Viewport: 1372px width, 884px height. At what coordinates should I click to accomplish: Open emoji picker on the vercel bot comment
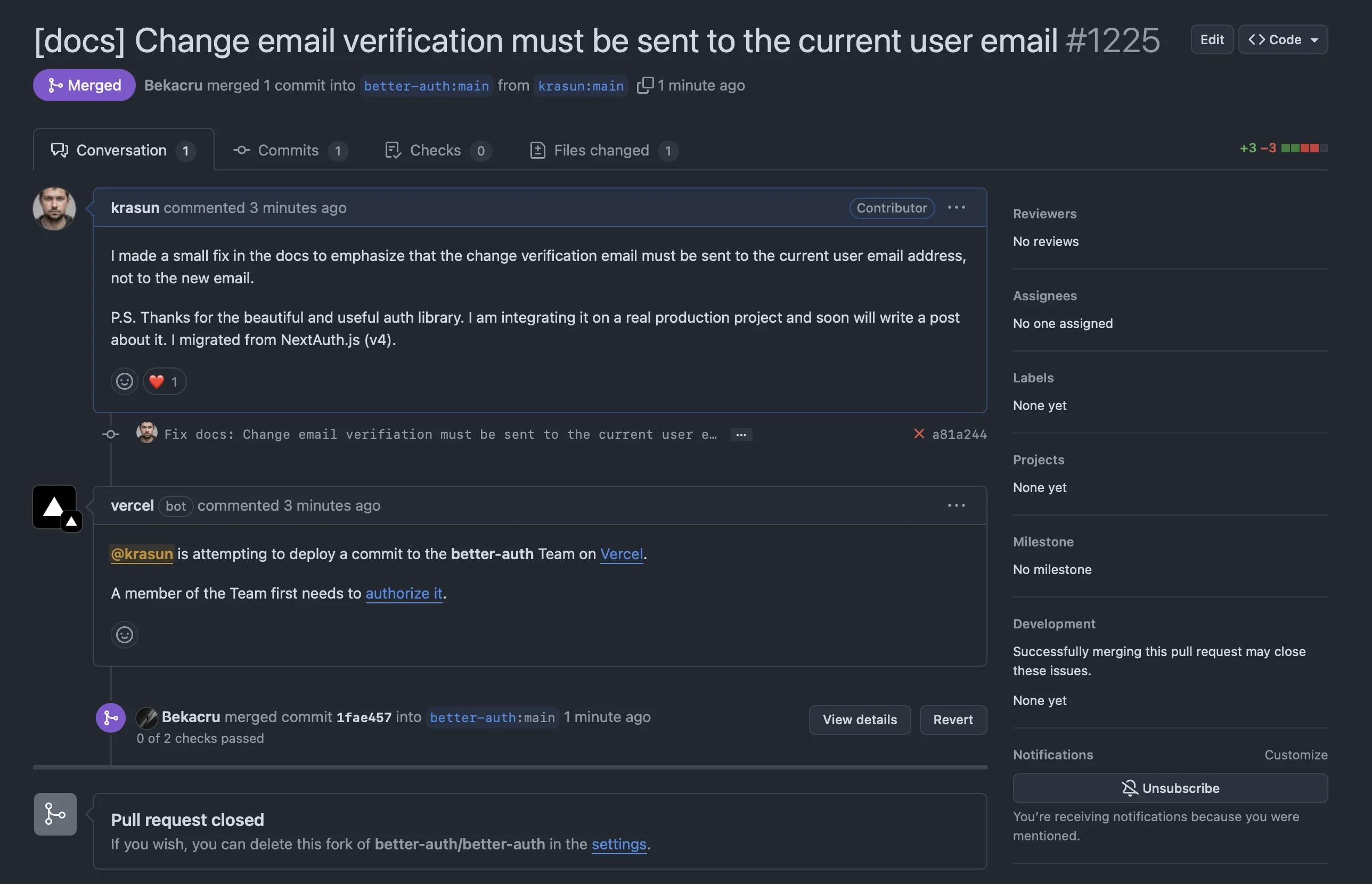tap(124, 634)
